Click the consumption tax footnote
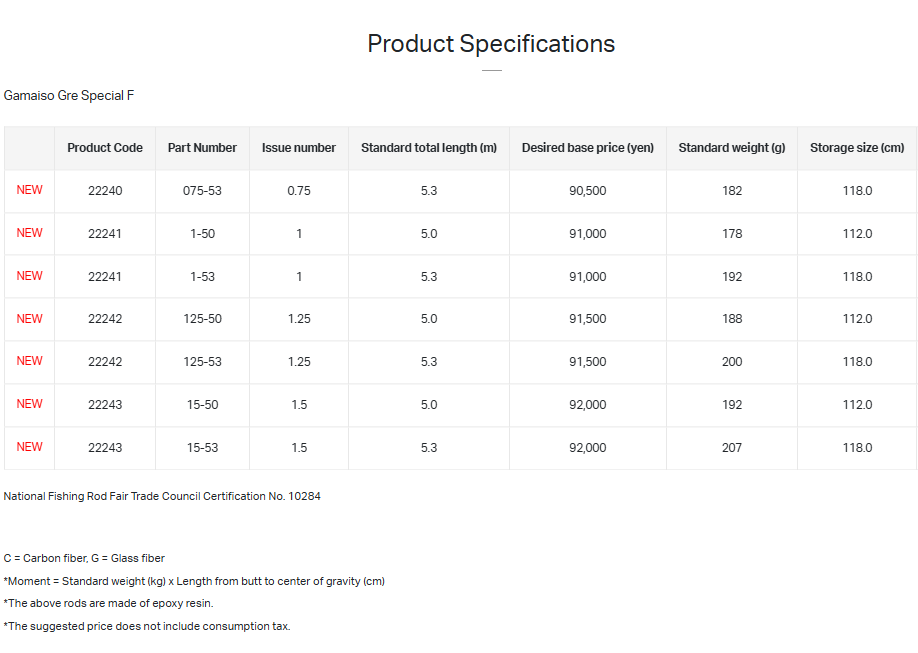Viewport: 918px width, 653px height. coord(147,626)
